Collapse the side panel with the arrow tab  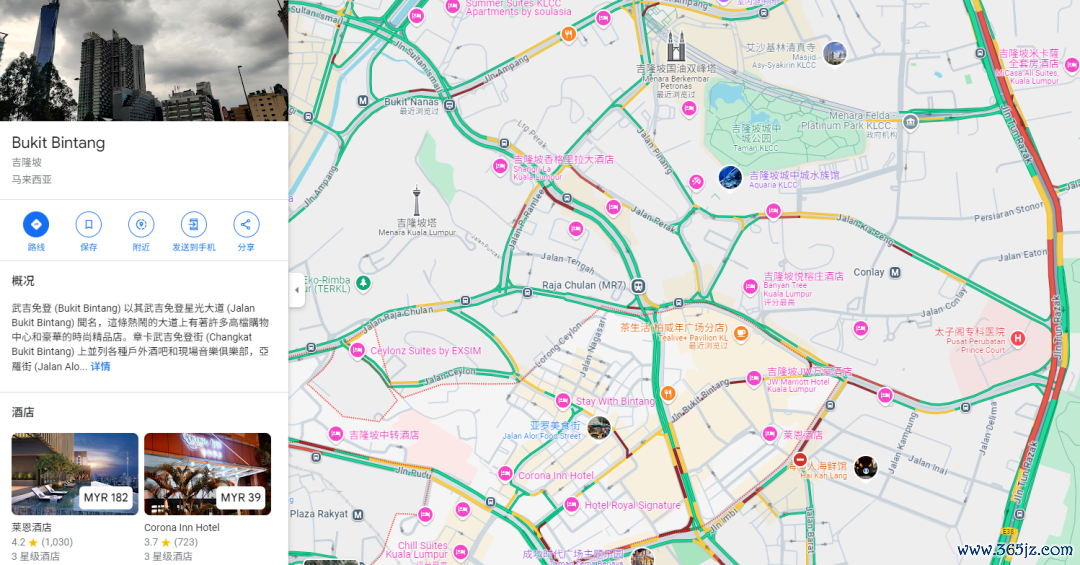297,290
